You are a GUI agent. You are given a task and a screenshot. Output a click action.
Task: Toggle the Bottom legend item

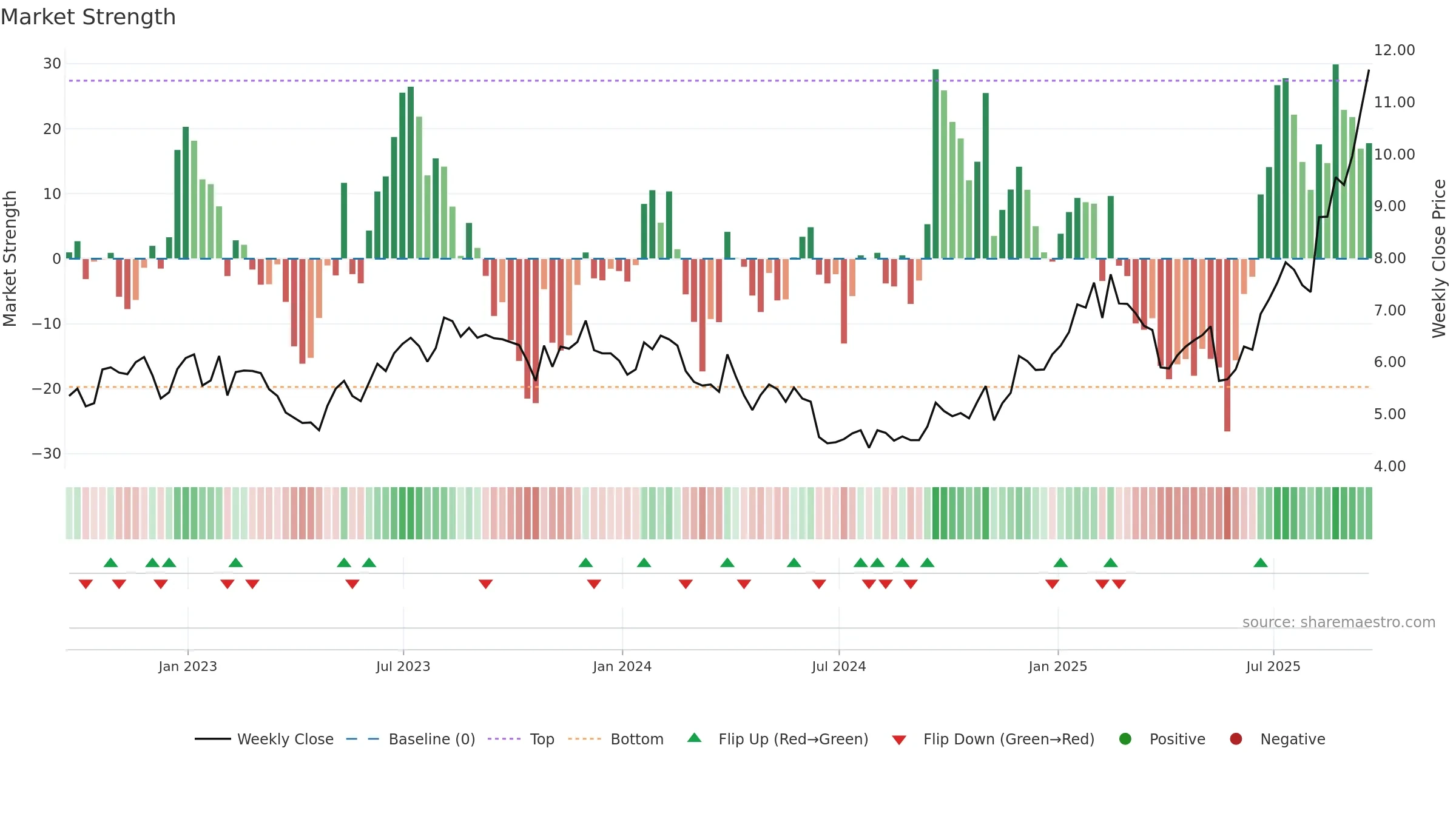(x=616, y=739)
